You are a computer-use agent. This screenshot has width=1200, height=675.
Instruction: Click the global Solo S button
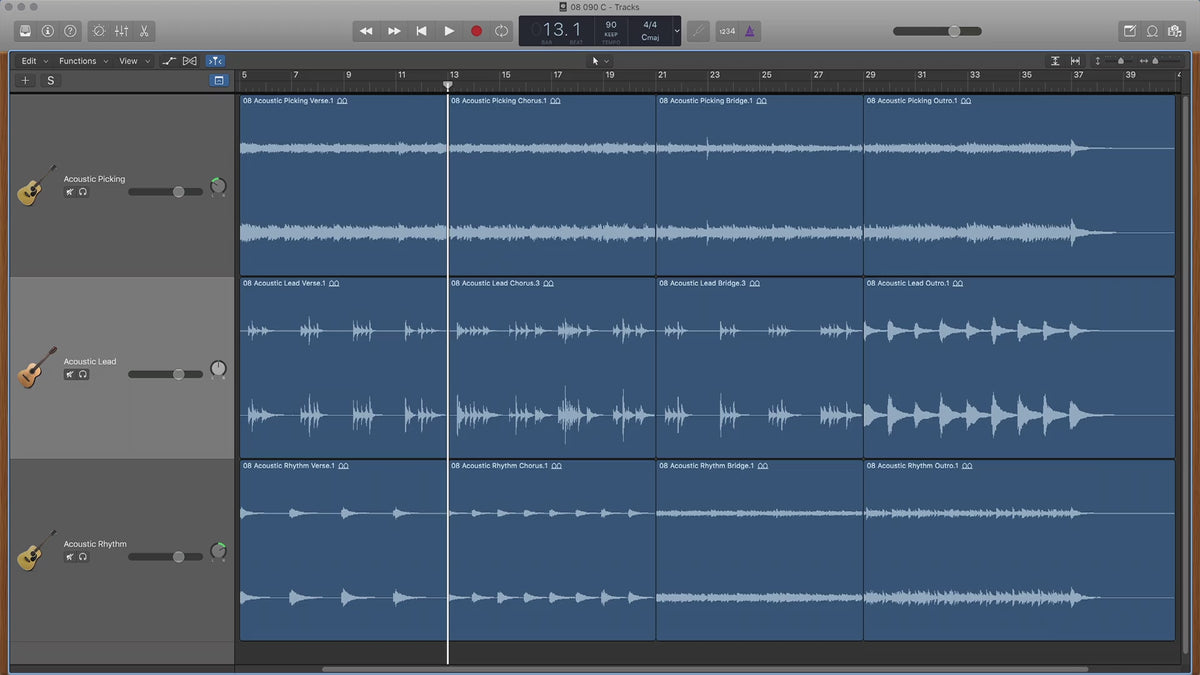[x=51, y=81]
